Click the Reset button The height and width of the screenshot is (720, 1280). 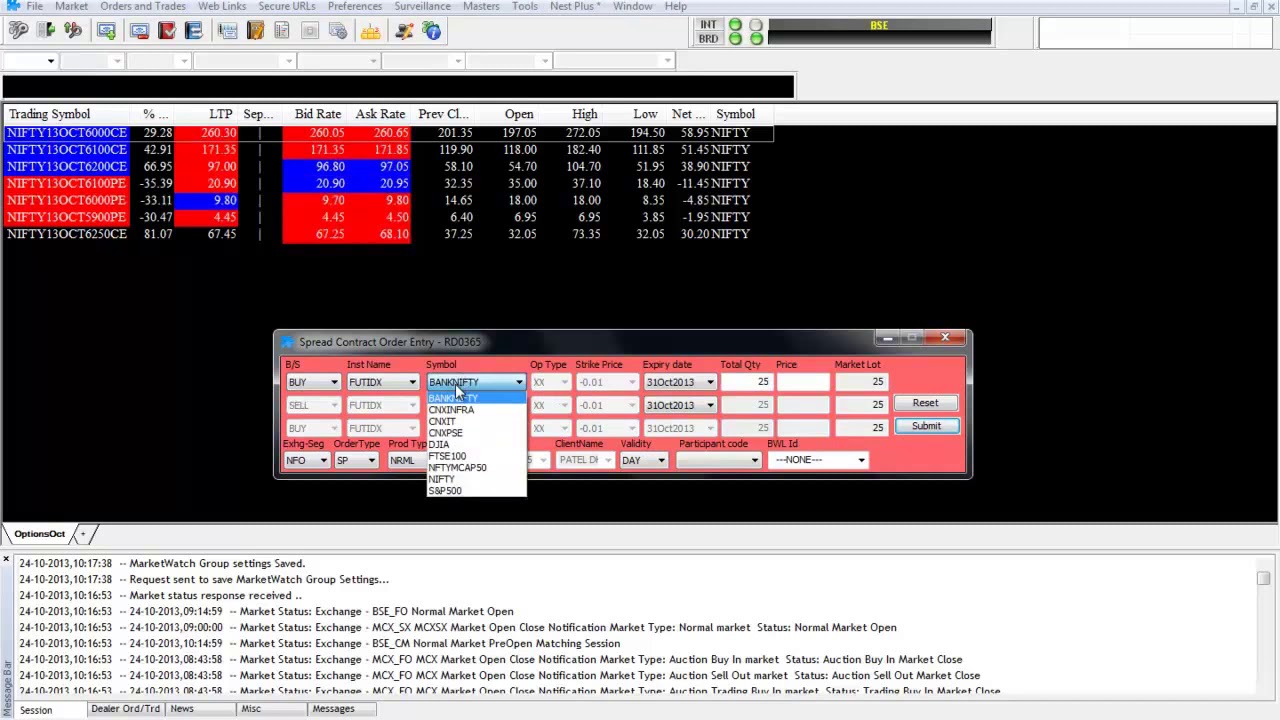[925, 403]
